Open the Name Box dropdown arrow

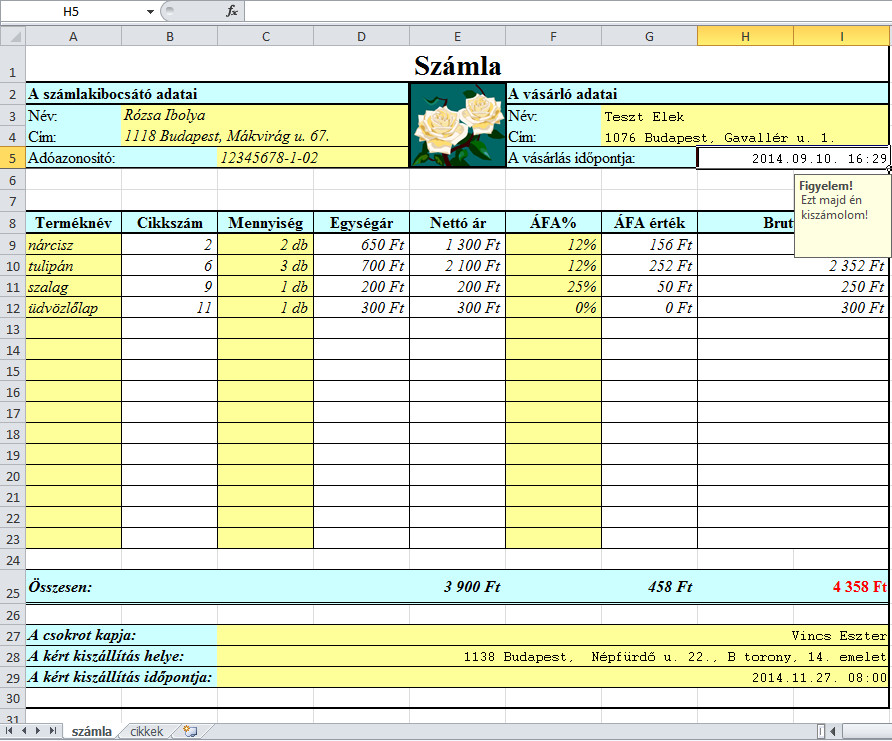point(150,11)
